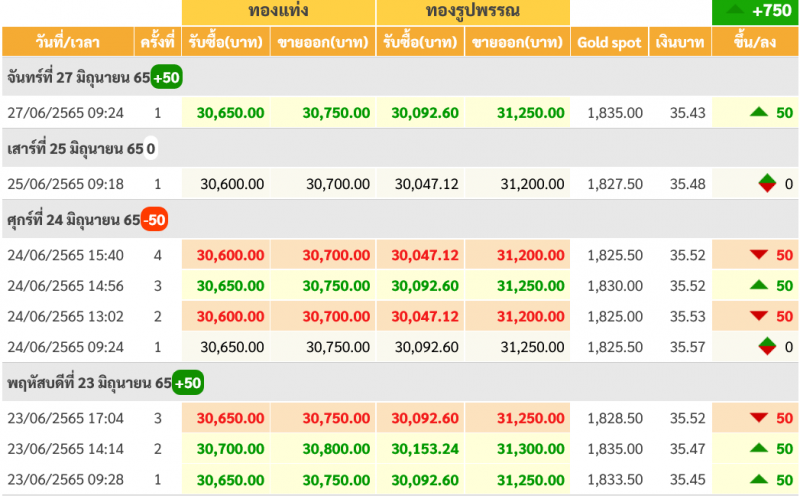800x496 pixels.
Task: Click 30,750.00 bar sell price in 27/06/2565 row
Action: click(336, 113)
